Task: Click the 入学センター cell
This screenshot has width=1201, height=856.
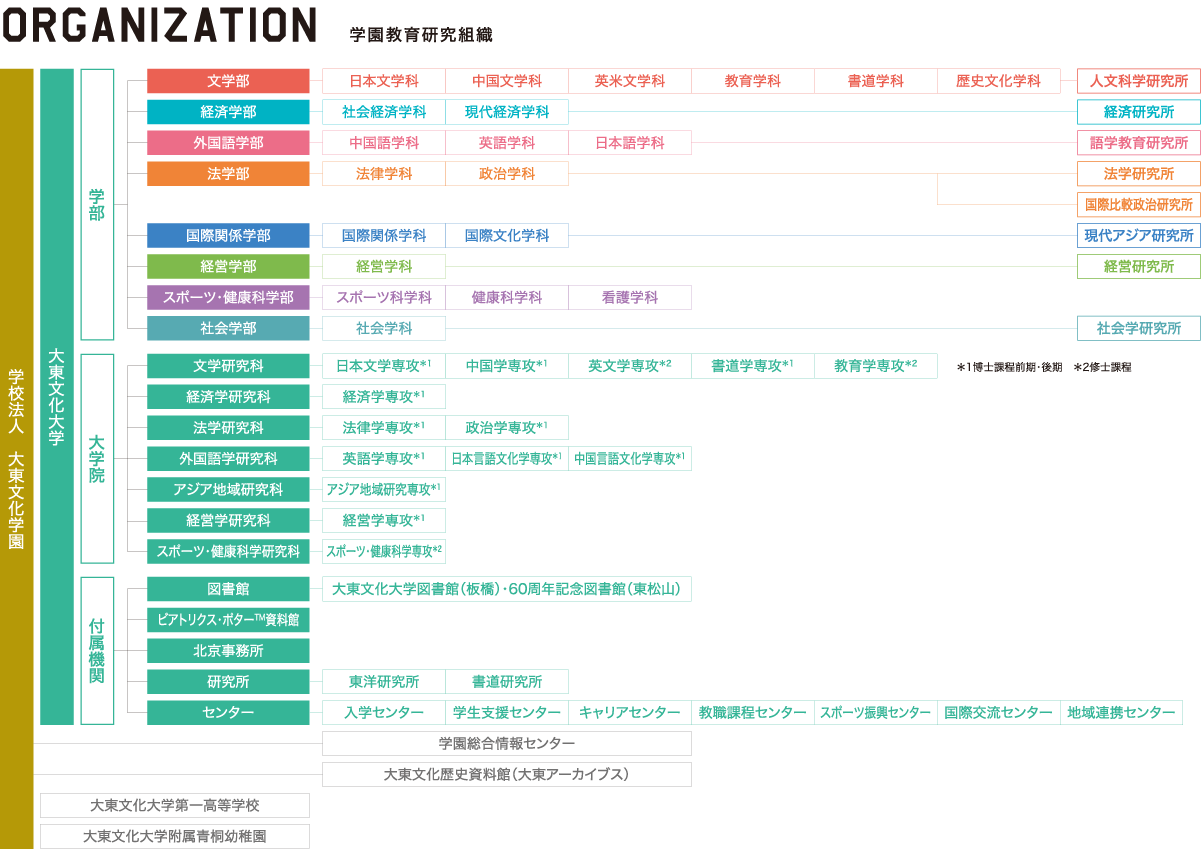Action: [x=384, y=713]
